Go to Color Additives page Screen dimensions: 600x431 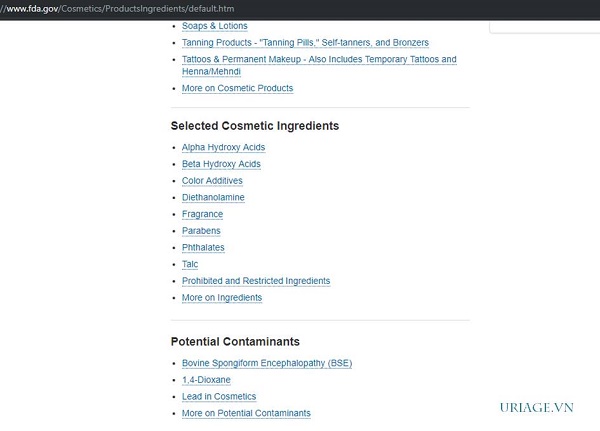point(212,181)
